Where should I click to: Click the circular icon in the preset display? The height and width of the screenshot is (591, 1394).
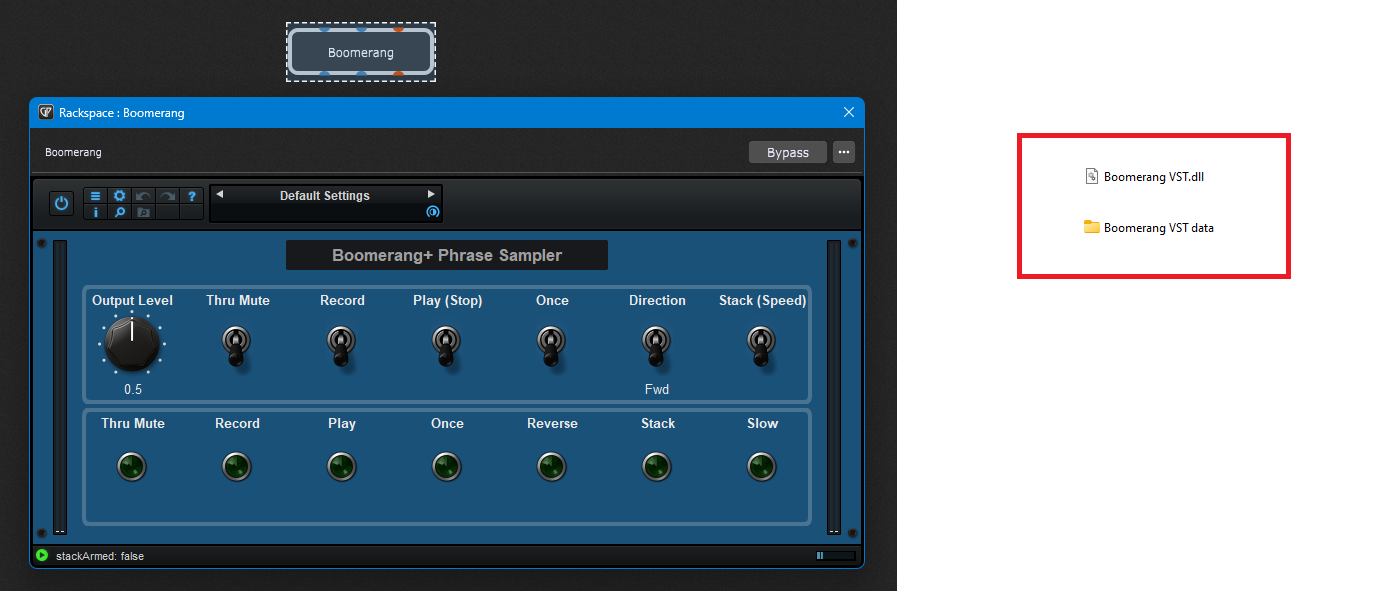pos(432,212)
